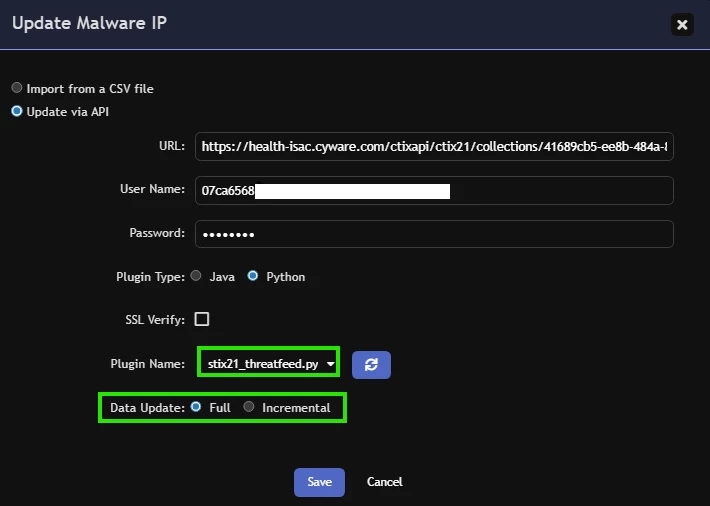
Task: Cancel the update dialog
Action: click(384, 482)
